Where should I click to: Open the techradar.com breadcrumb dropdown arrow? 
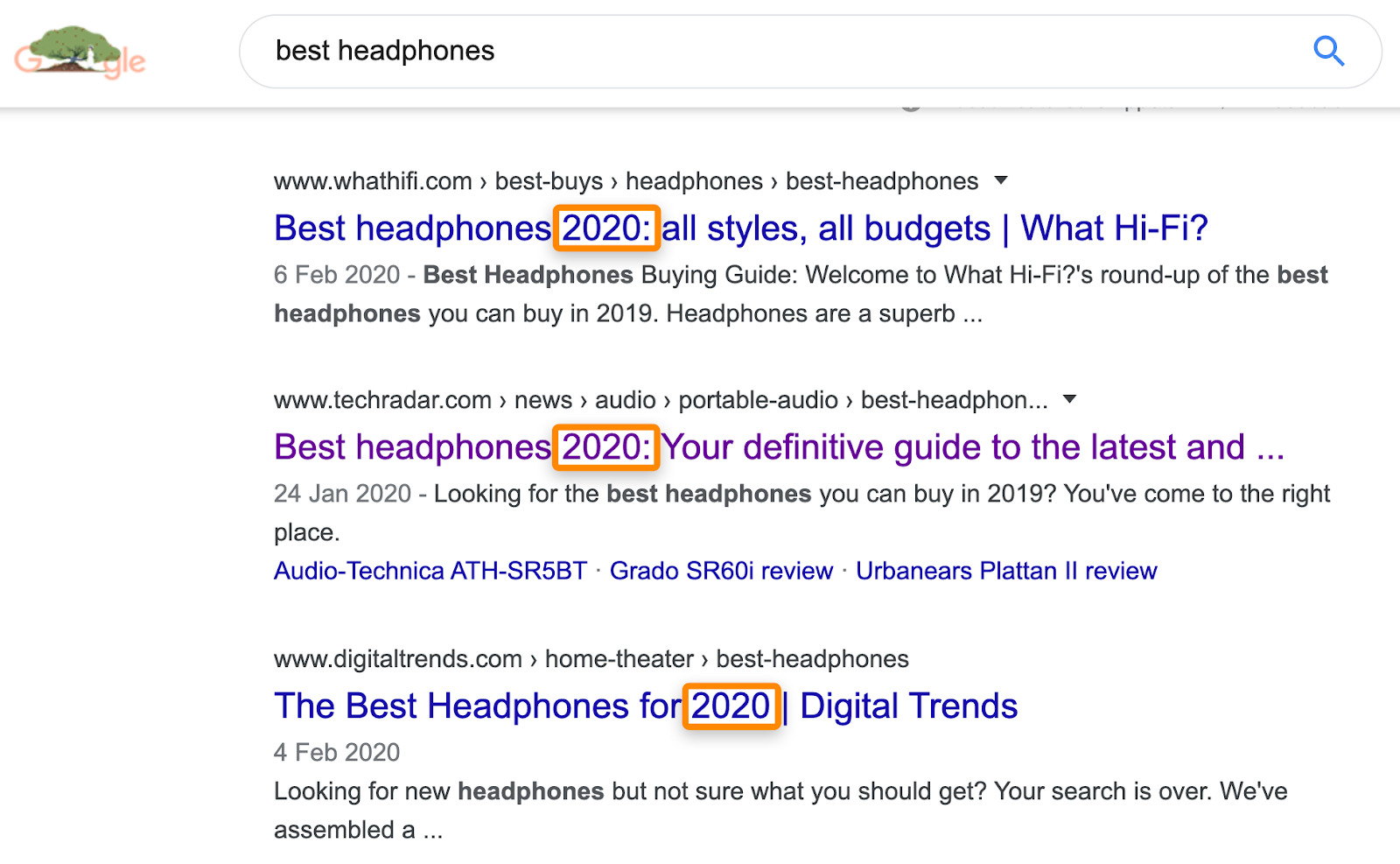1069,399
